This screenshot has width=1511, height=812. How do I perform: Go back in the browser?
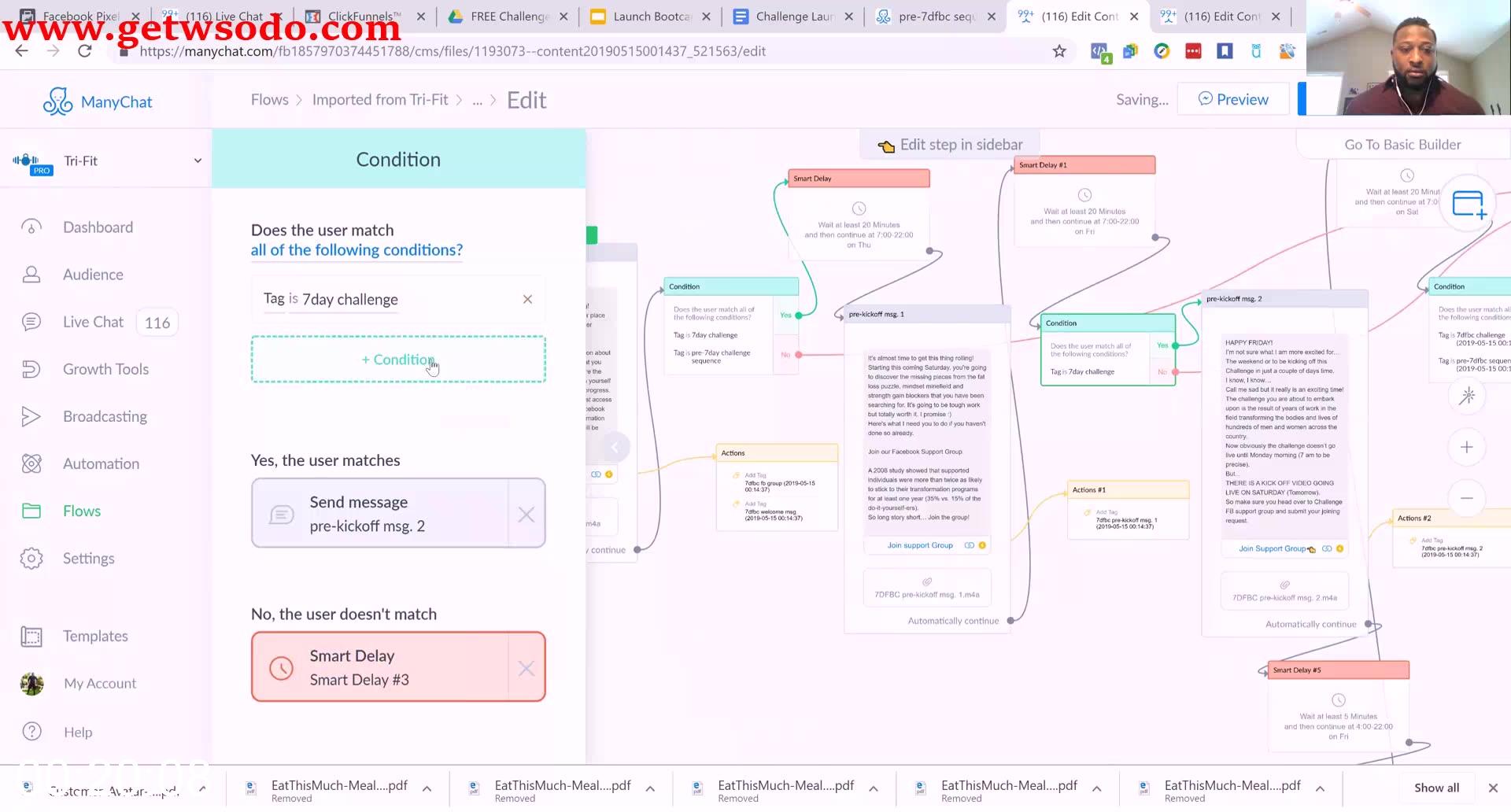[22, 51]
